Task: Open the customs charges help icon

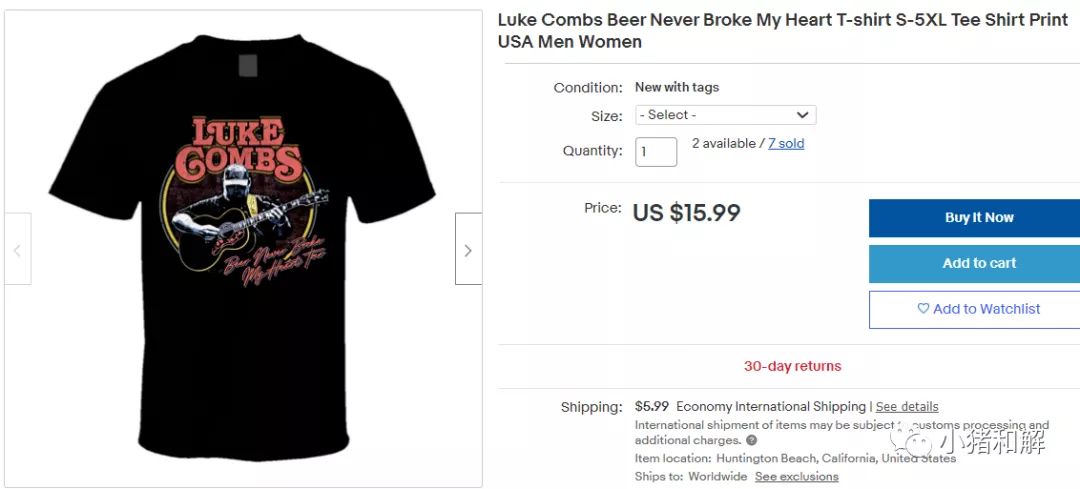Action: (751, 440)
